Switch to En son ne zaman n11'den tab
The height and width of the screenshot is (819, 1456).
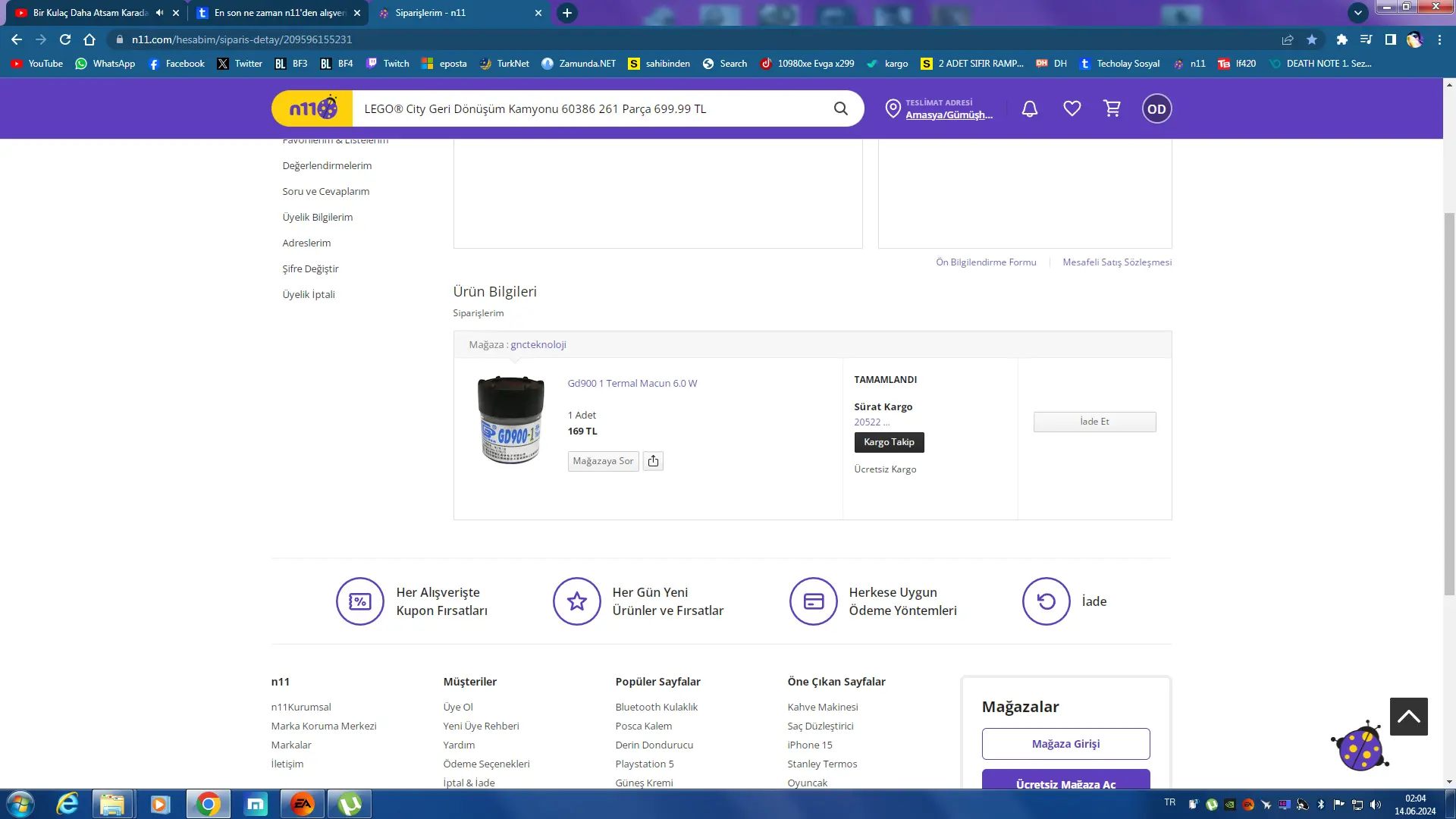pos(279,13)
